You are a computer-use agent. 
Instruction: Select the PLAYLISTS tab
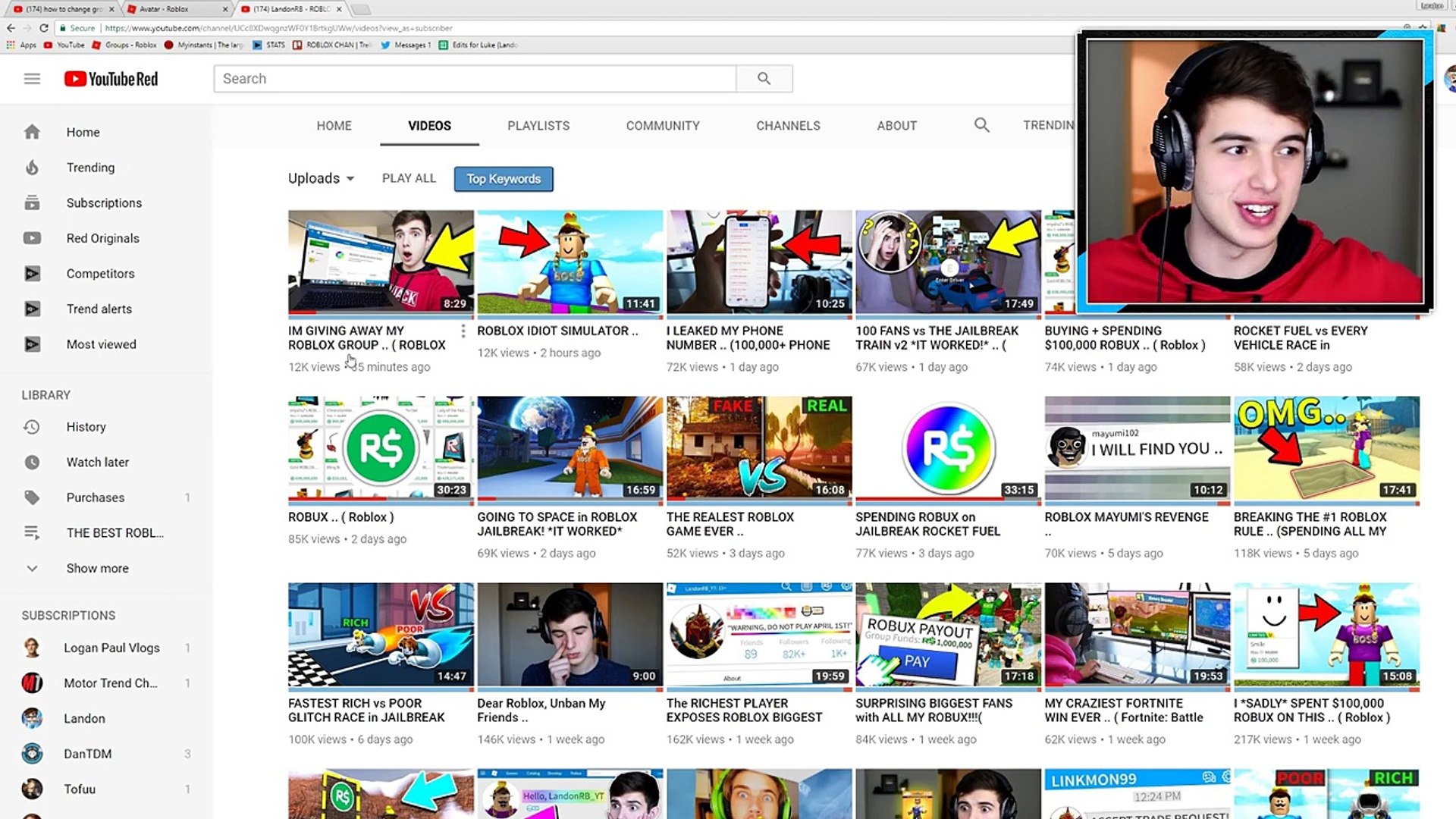tap(539, 125)
